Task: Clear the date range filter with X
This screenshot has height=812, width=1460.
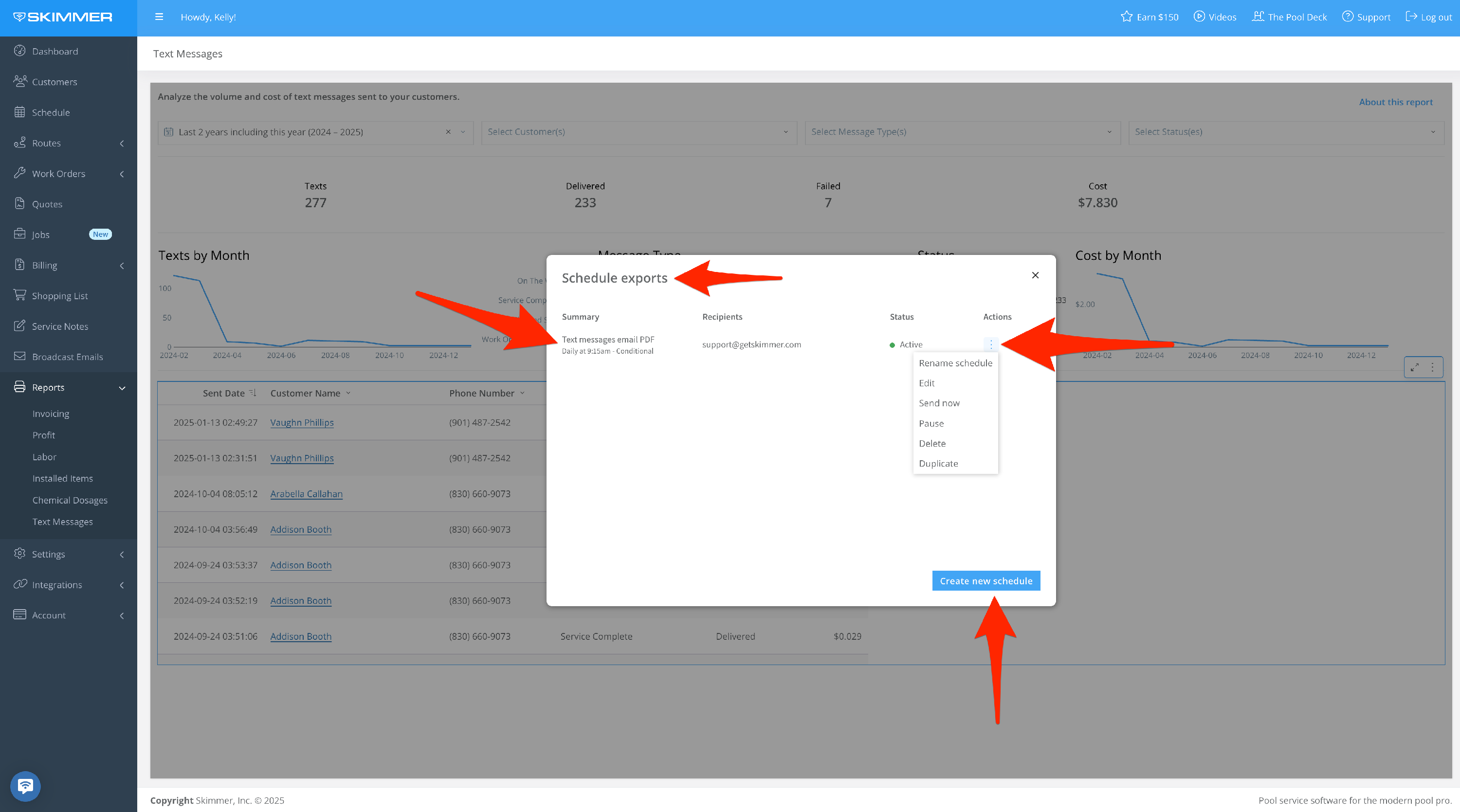Action: pos(448,132)
